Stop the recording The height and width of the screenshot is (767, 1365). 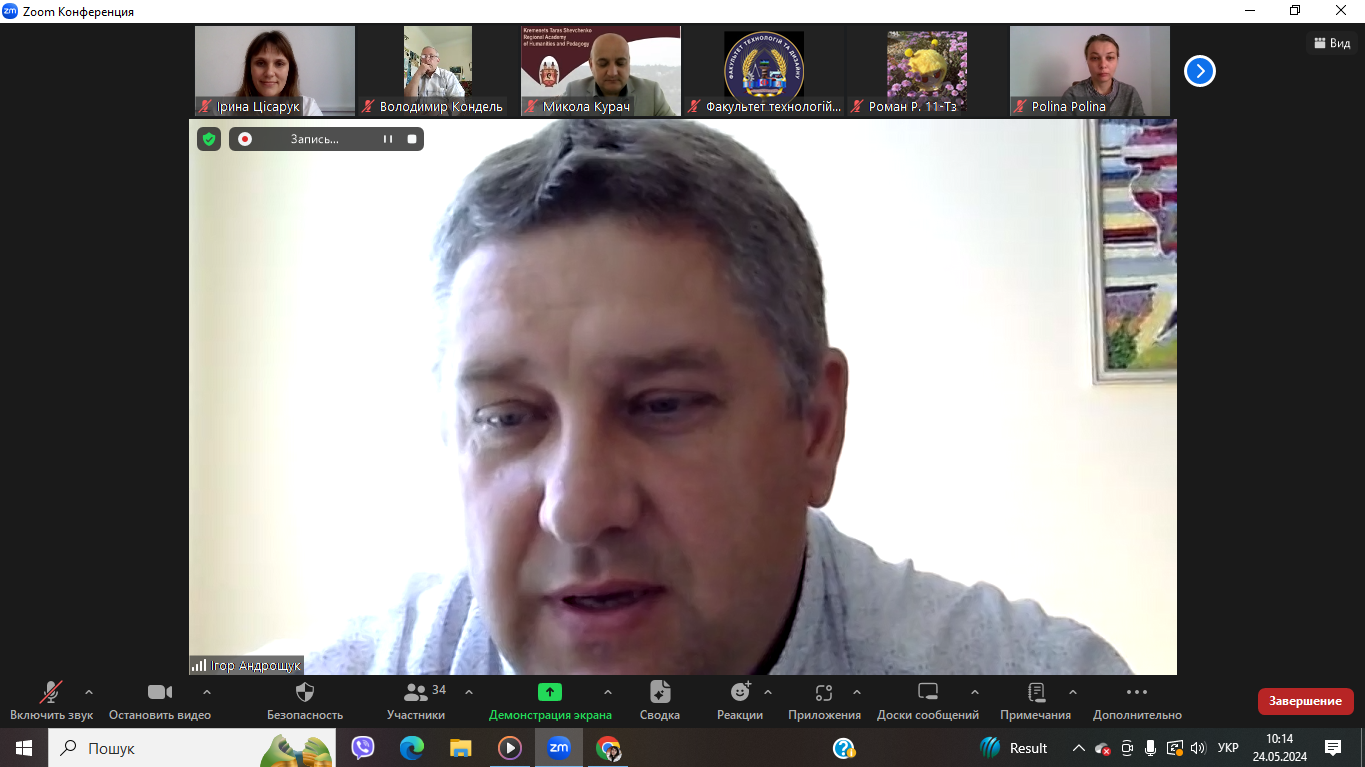pyautogui.click(x=412, y=139)
